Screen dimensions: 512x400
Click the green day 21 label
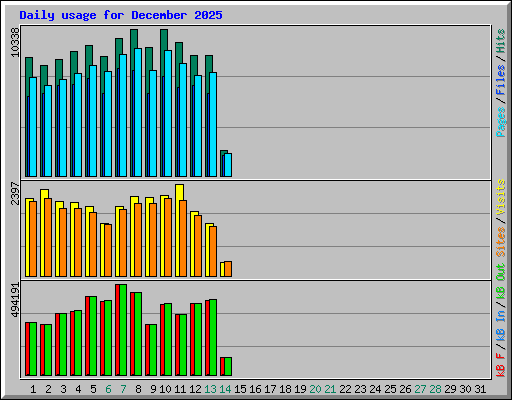330,389
